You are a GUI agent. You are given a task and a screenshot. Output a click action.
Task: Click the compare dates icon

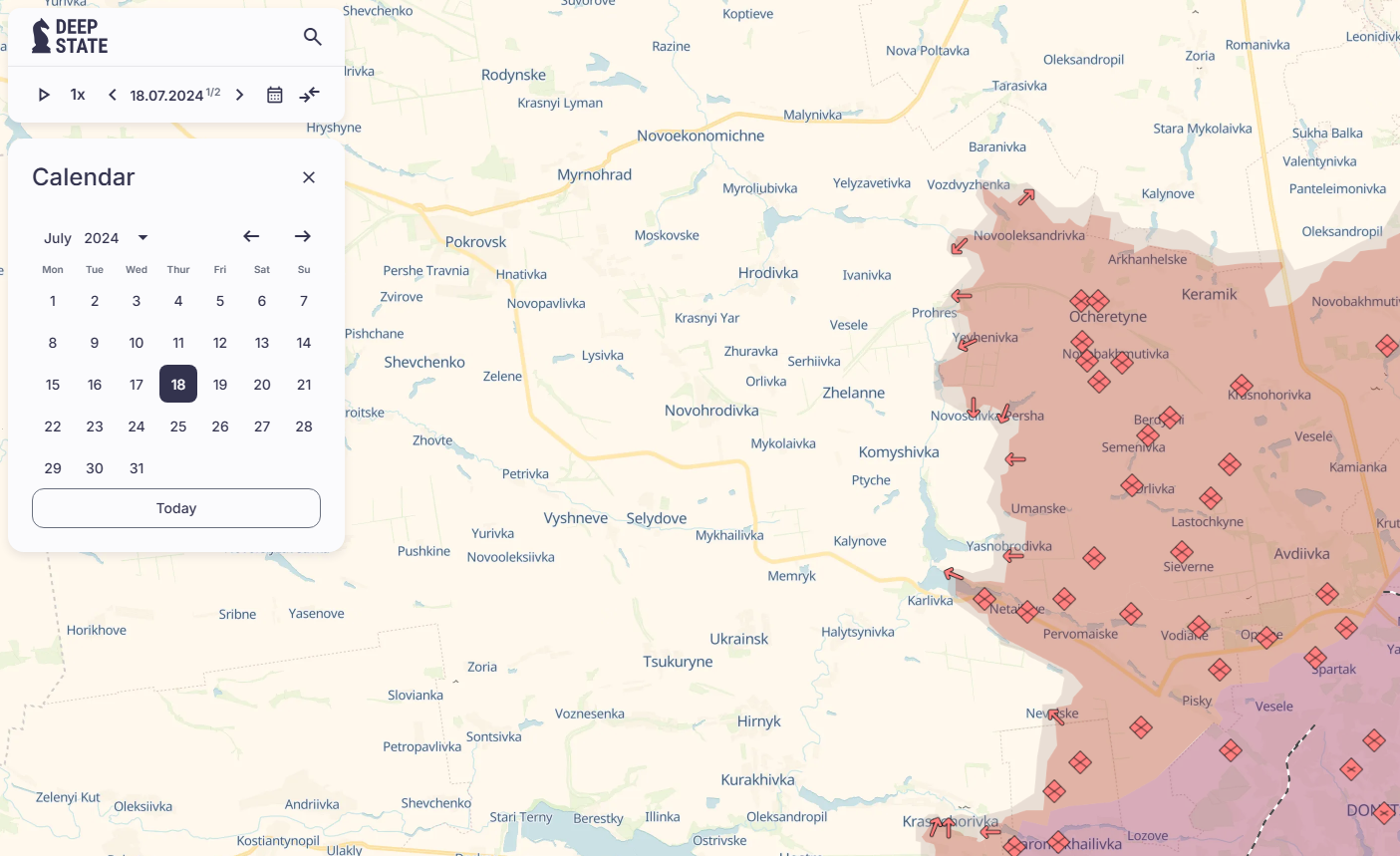pyautogui.click(x=310, y=95)
